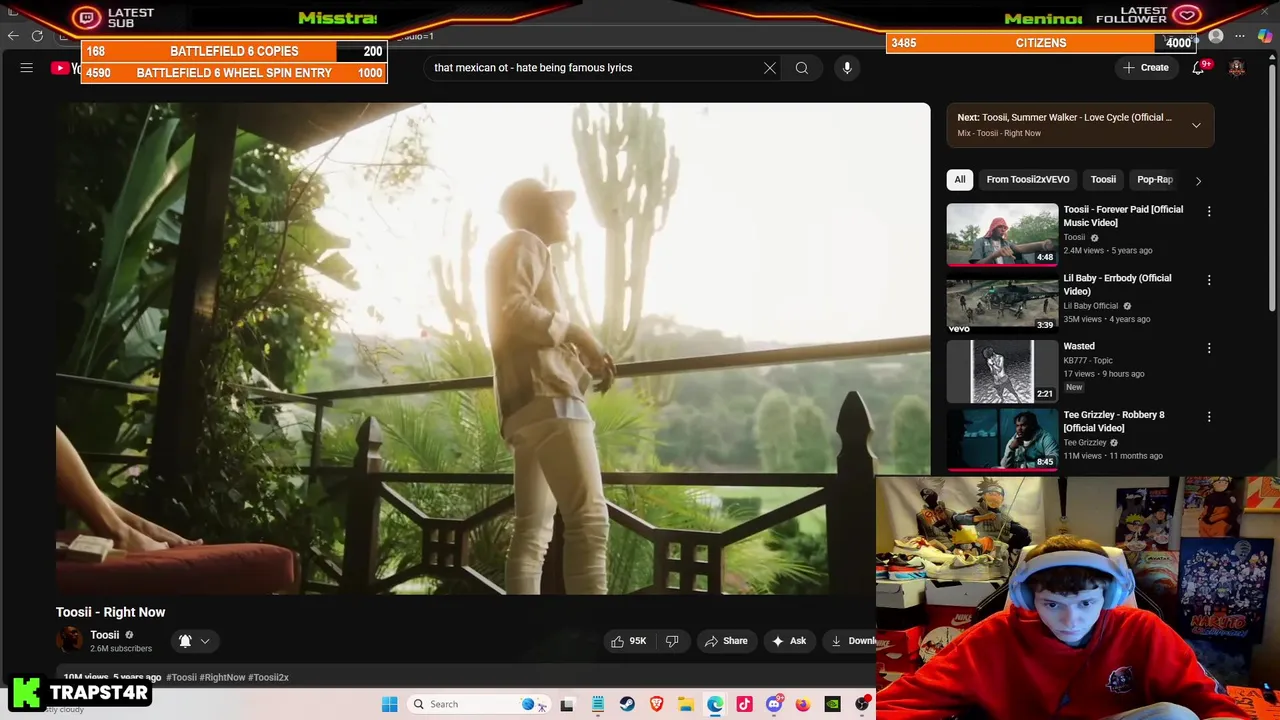Switch to Microsoft Edge on the taskbar

point(715,704)
